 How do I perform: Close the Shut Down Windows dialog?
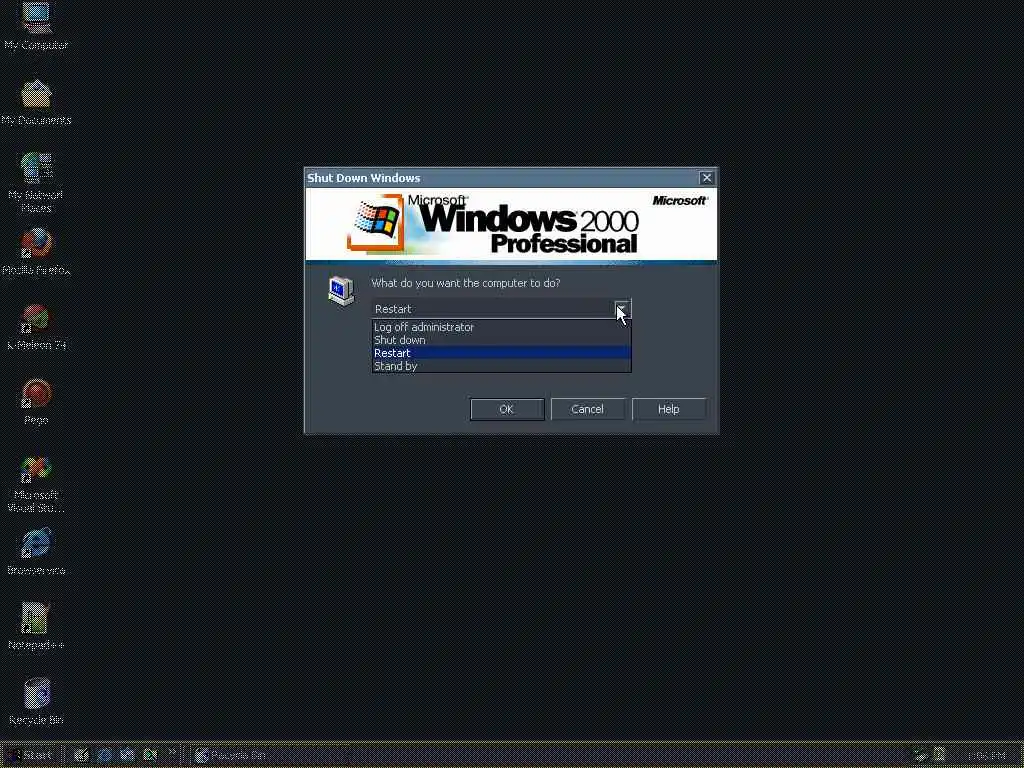pos(707,178)
